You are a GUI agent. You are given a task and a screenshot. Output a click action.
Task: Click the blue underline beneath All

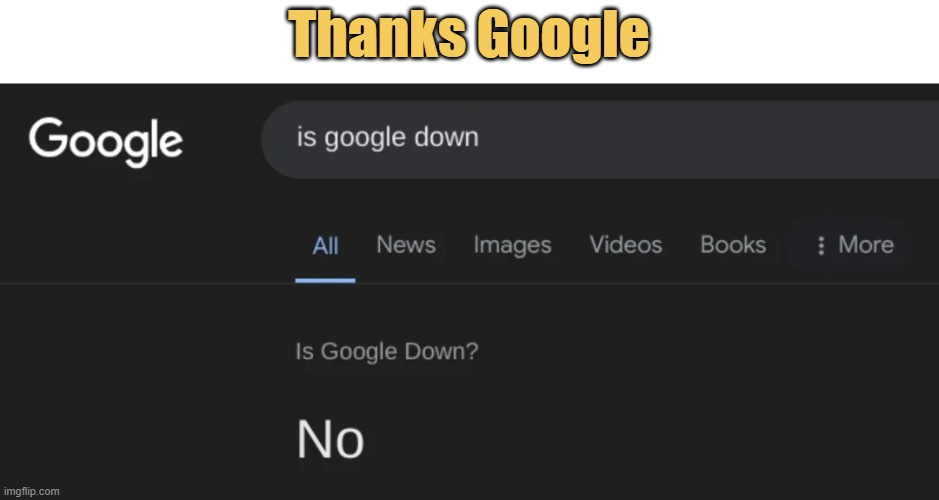pyautogui.click(x=325, y=280)
